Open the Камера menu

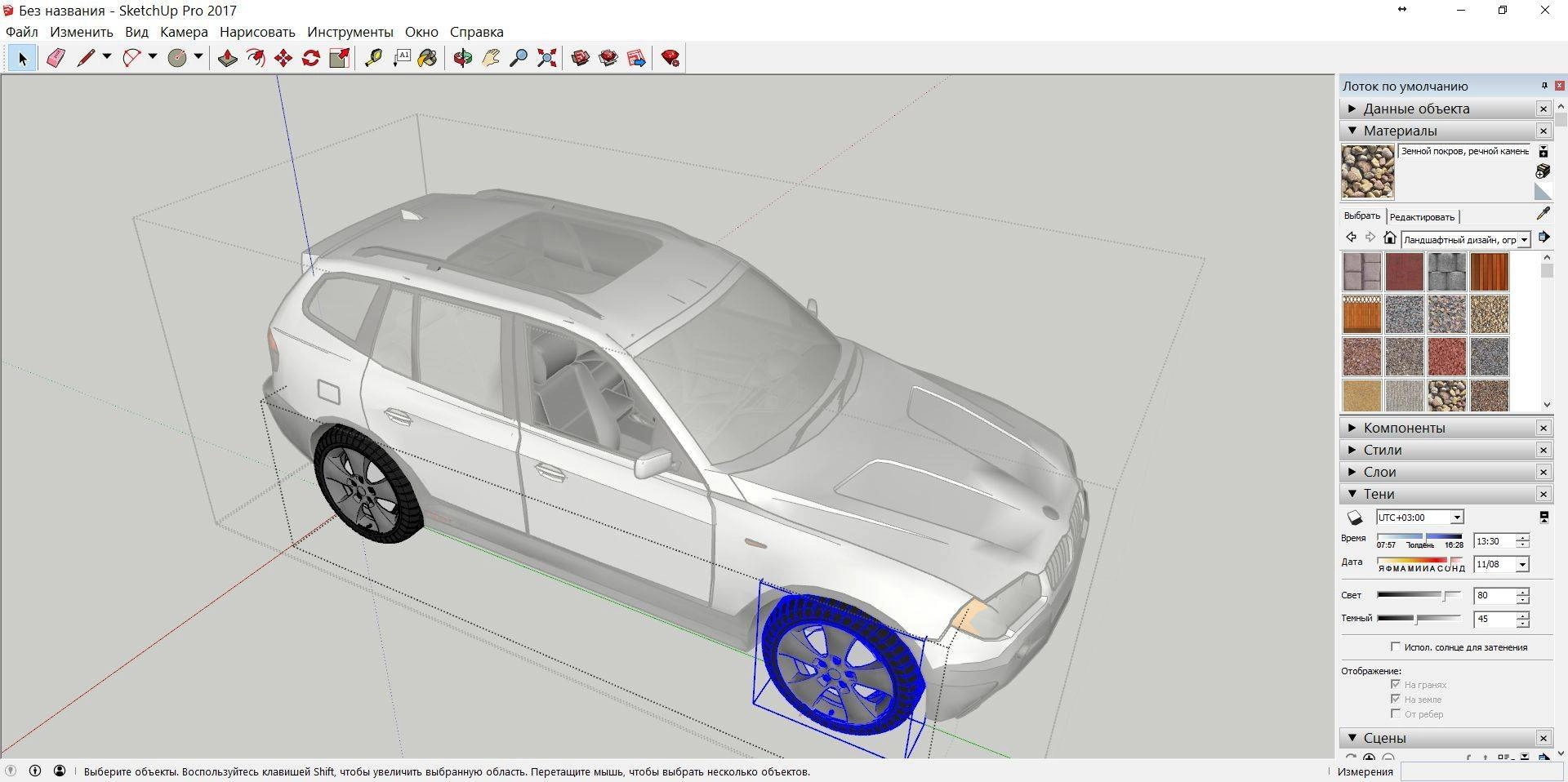[x=184, y=32]
